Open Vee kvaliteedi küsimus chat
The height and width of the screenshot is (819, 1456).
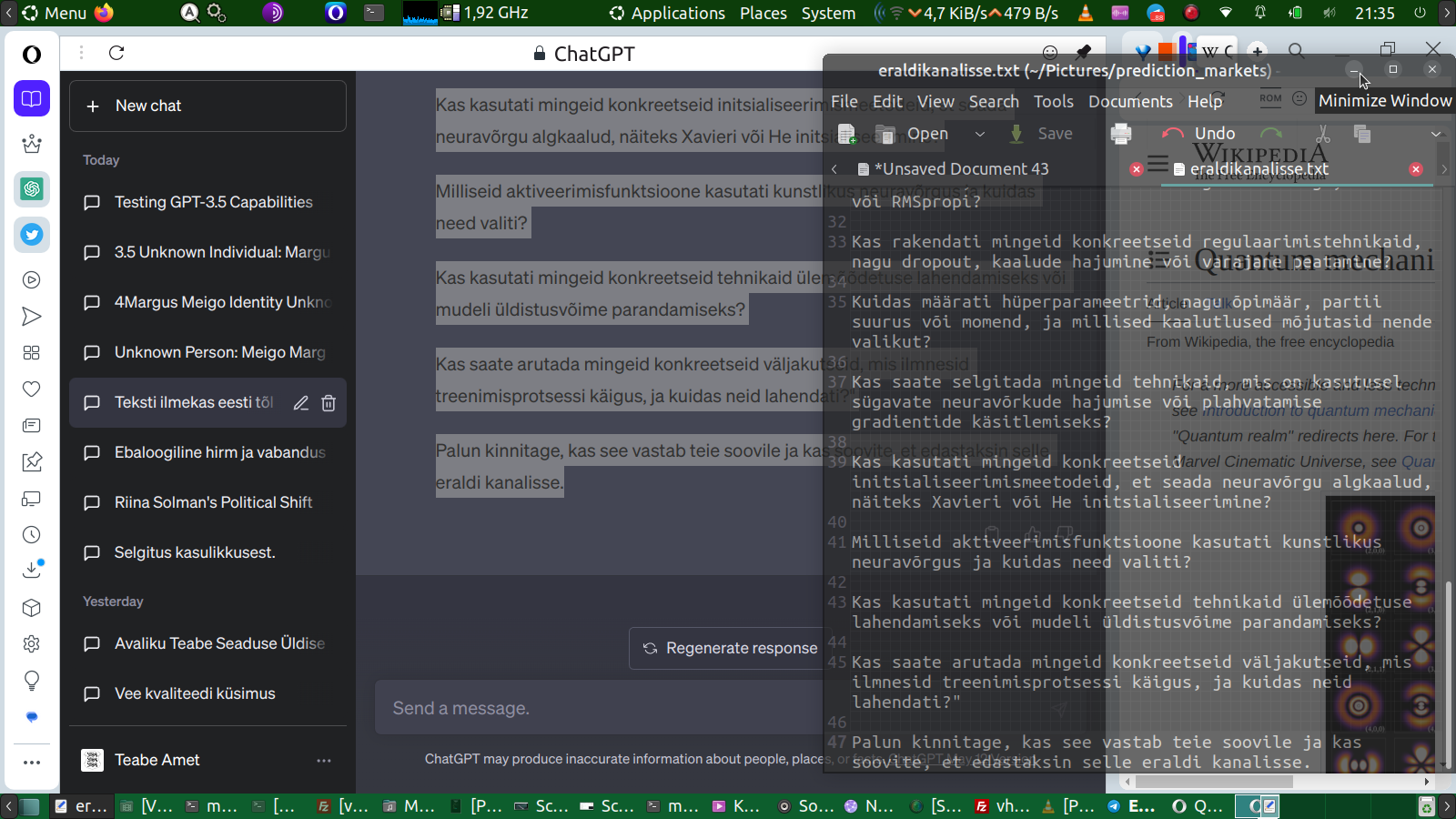(207, 693)
